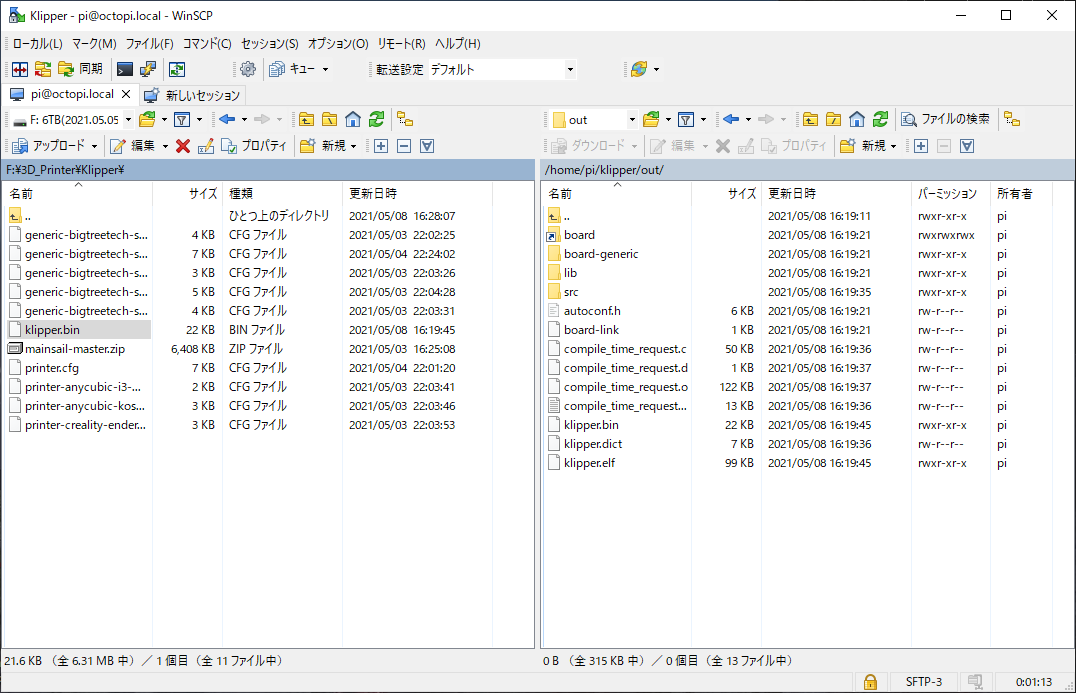The image size is (1076, 693).
Task: Sort remote panel by パーミッション column
Action: click(x=950, y=193)
